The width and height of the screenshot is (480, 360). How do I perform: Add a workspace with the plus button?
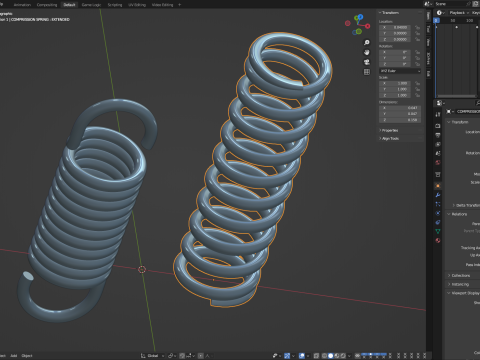179,5
